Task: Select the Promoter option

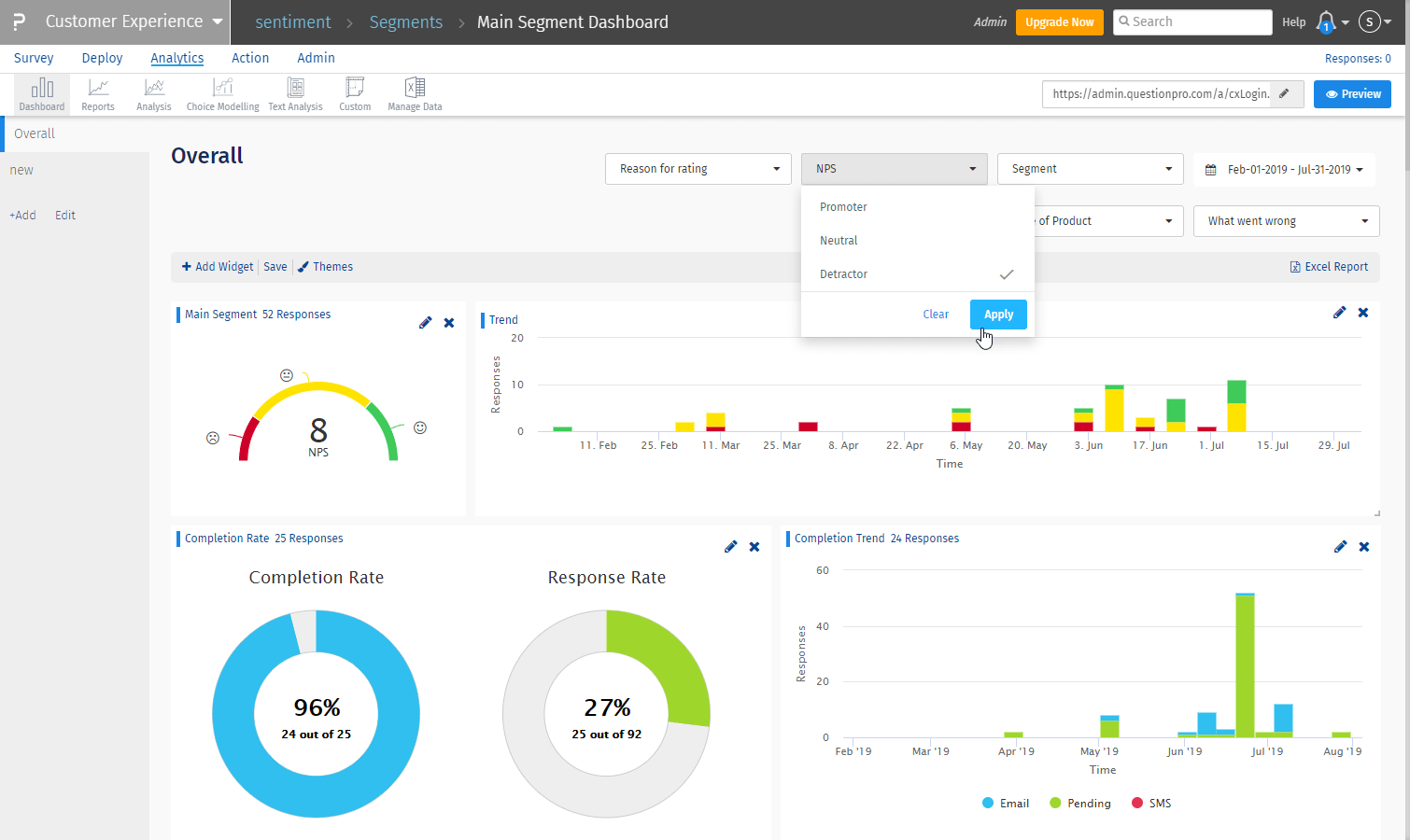Action: pyautogui.click(x=843, y=207)
